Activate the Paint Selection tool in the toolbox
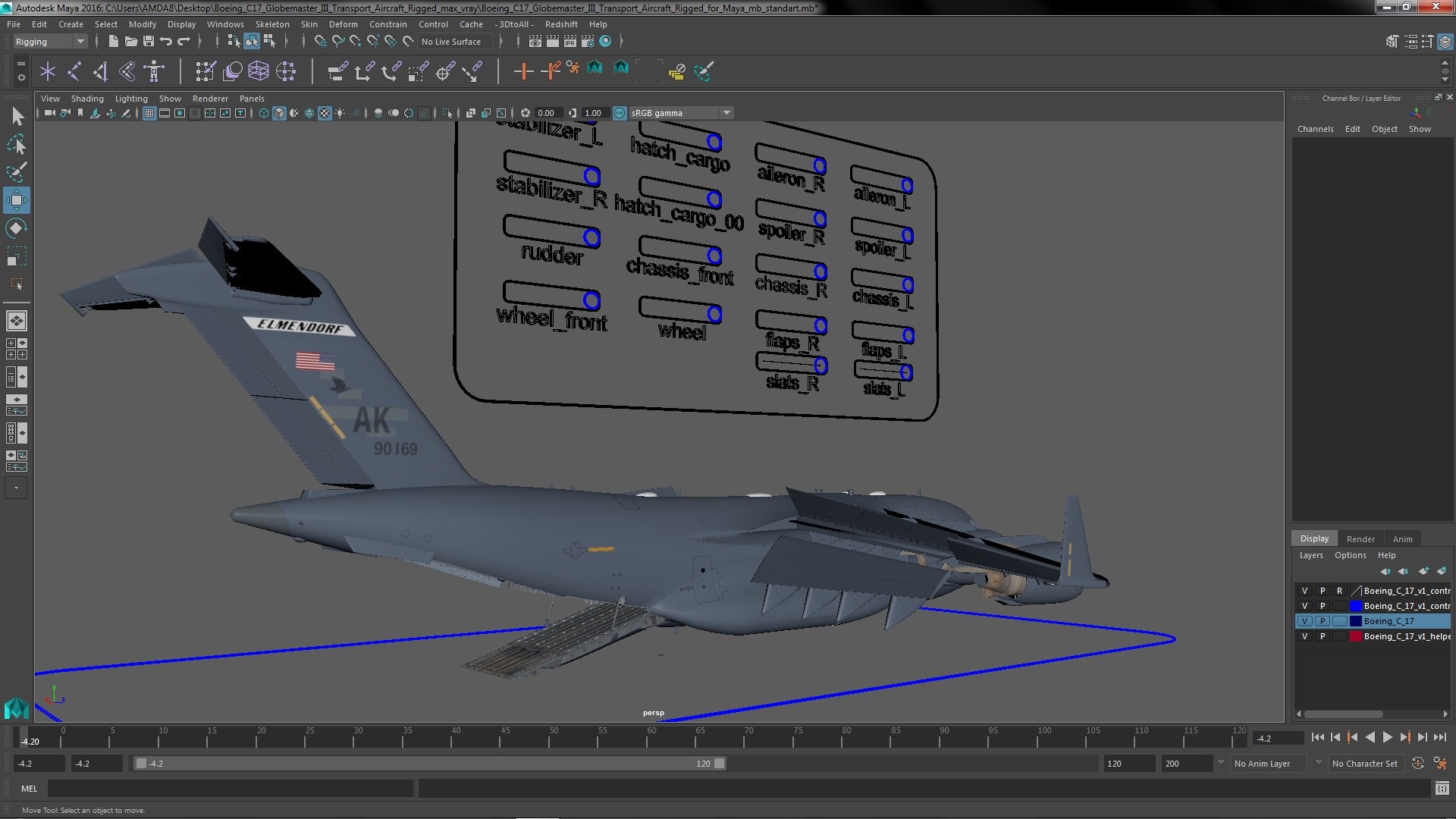The height and width of the screenshot is (819, 1456). tap(17, 172)
